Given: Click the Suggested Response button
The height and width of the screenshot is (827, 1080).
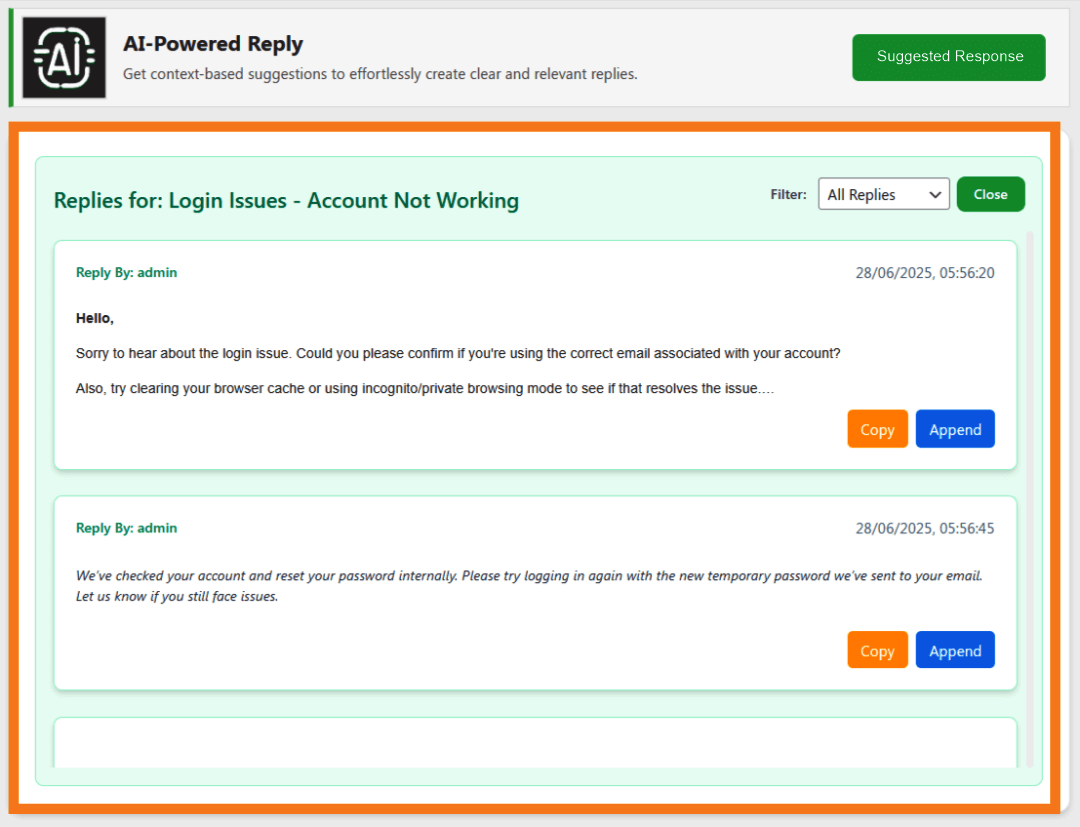Looking at the screenshot, I should [949, 57].
